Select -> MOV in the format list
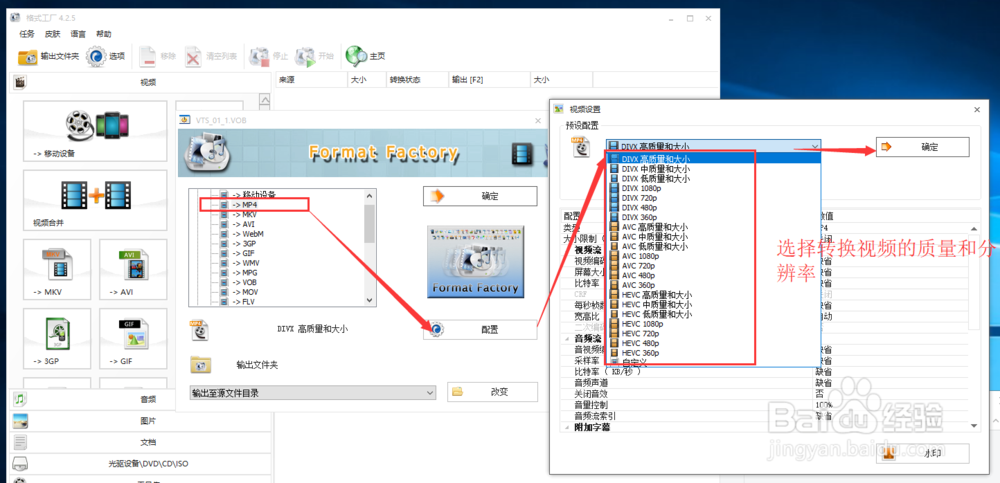 246,292
